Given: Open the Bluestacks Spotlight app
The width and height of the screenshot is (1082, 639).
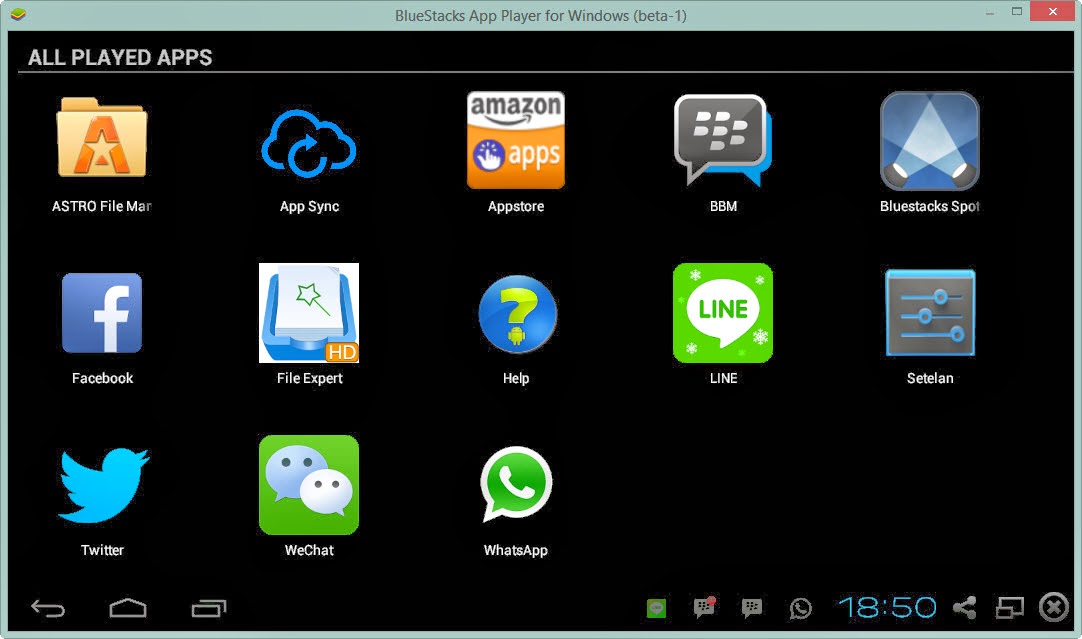Looking at the screenshot, I should click(x=929, y=141).
